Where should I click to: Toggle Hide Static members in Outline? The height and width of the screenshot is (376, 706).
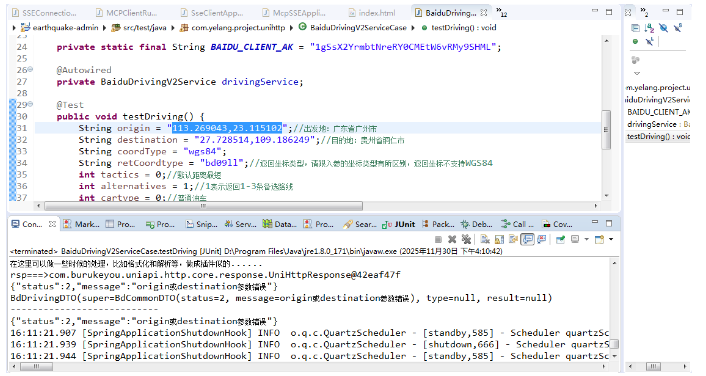pos(678,28)
